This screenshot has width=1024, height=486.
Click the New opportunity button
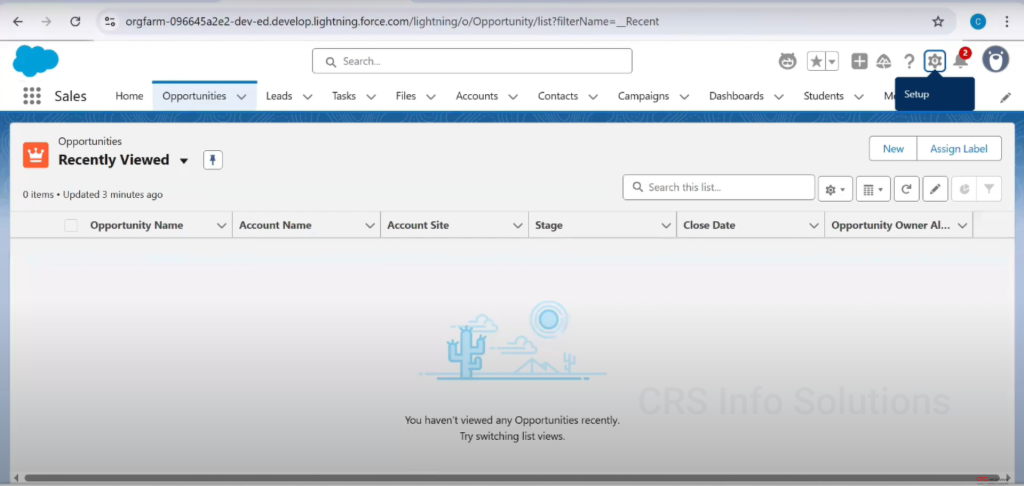coord(892,149)
